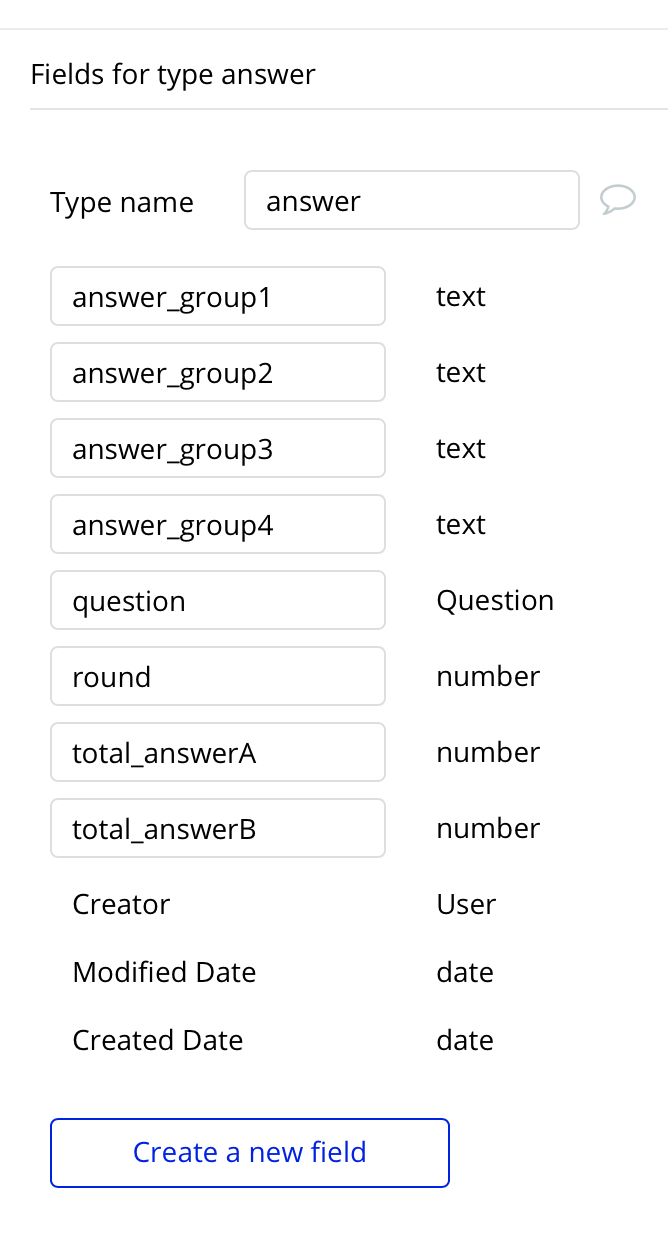The width and height of the screenshot is (668, 1254).
Task: Edit the answer_group3 field name box
Action: pyautogui.click(x=218, y=449)
